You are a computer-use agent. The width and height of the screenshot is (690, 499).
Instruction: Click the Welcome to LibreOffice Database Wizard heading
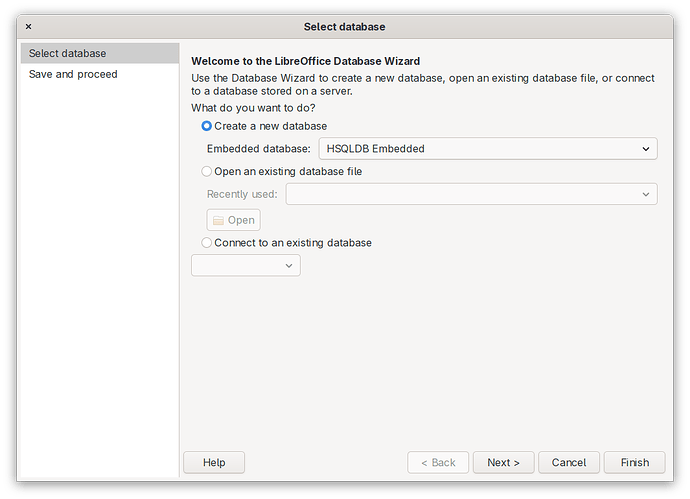306,61
